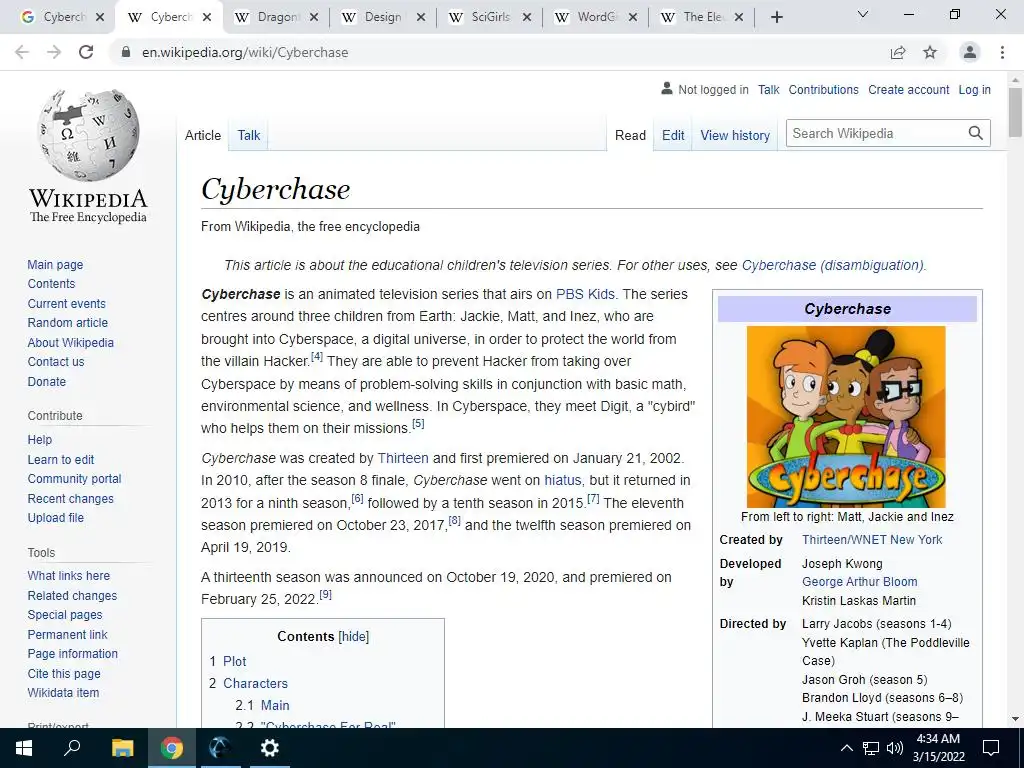Click Log in
The height and width of the screenshot is (768, 1024).
coord(974,89)
